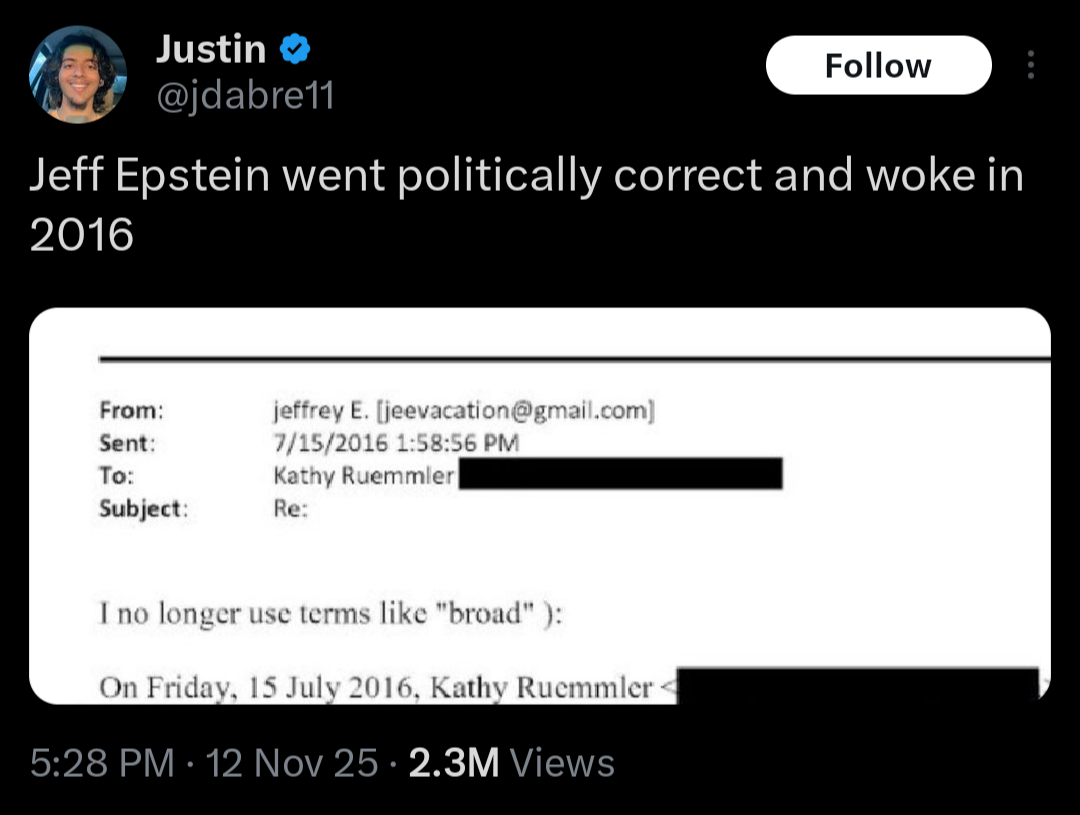Screen dimensions: 1080x815
Task: Open the @jdabre11 handle link
Action: (x=244, y=96)
